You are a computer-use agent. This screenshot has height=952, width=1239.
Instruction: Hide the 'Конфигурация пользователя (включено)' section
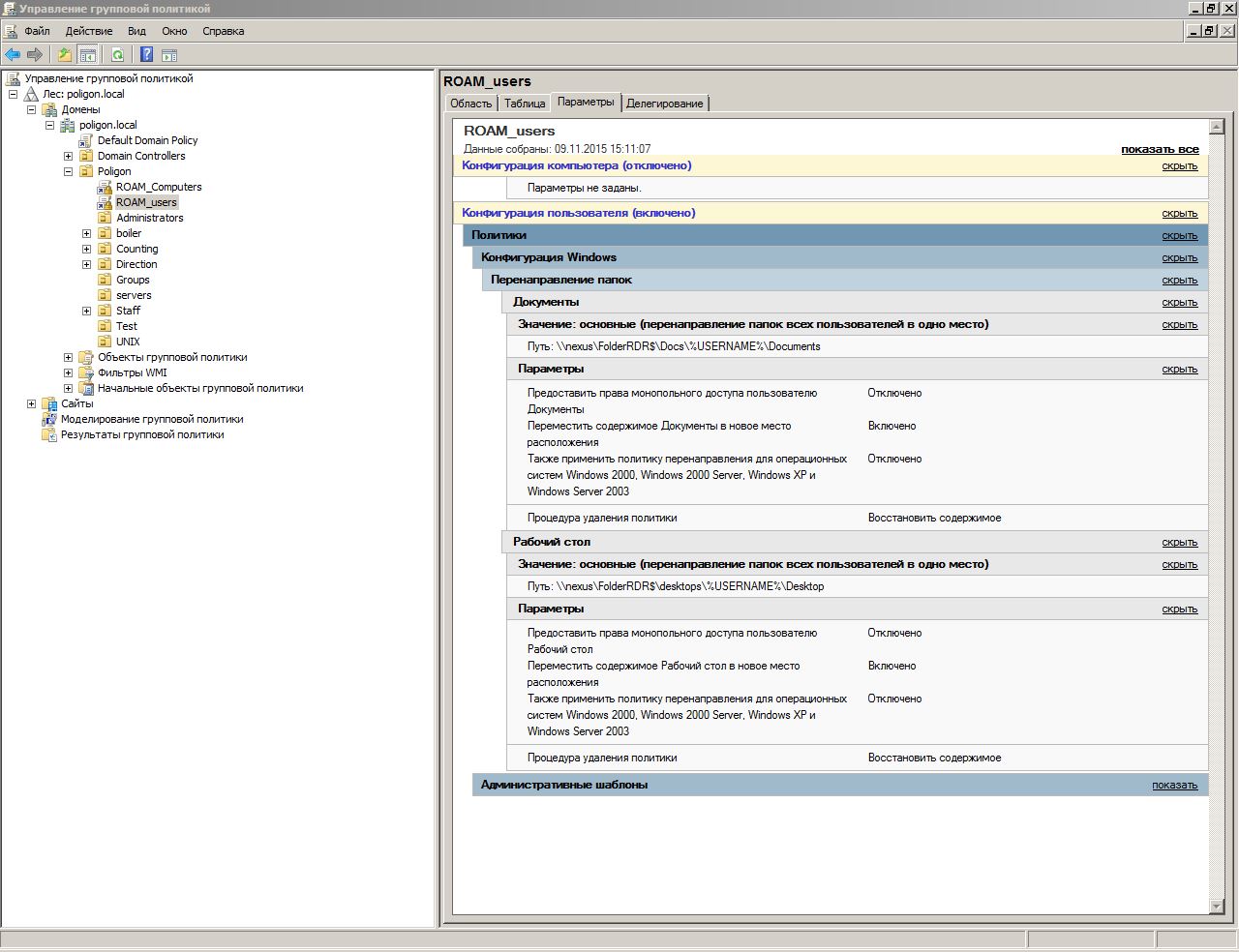(1180, 214)
